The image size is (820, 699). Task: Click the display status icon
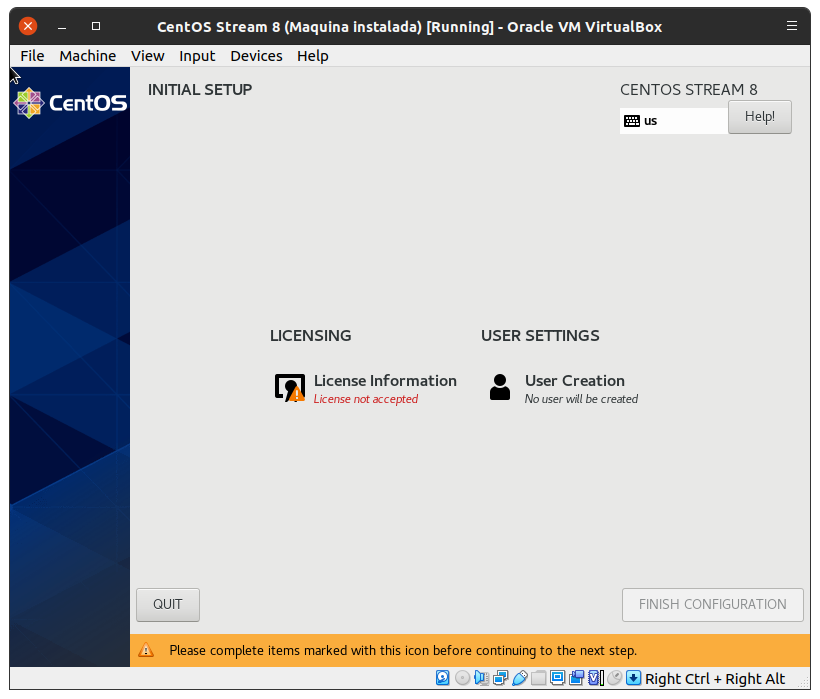pyautogui.click(x=558, y=678)
